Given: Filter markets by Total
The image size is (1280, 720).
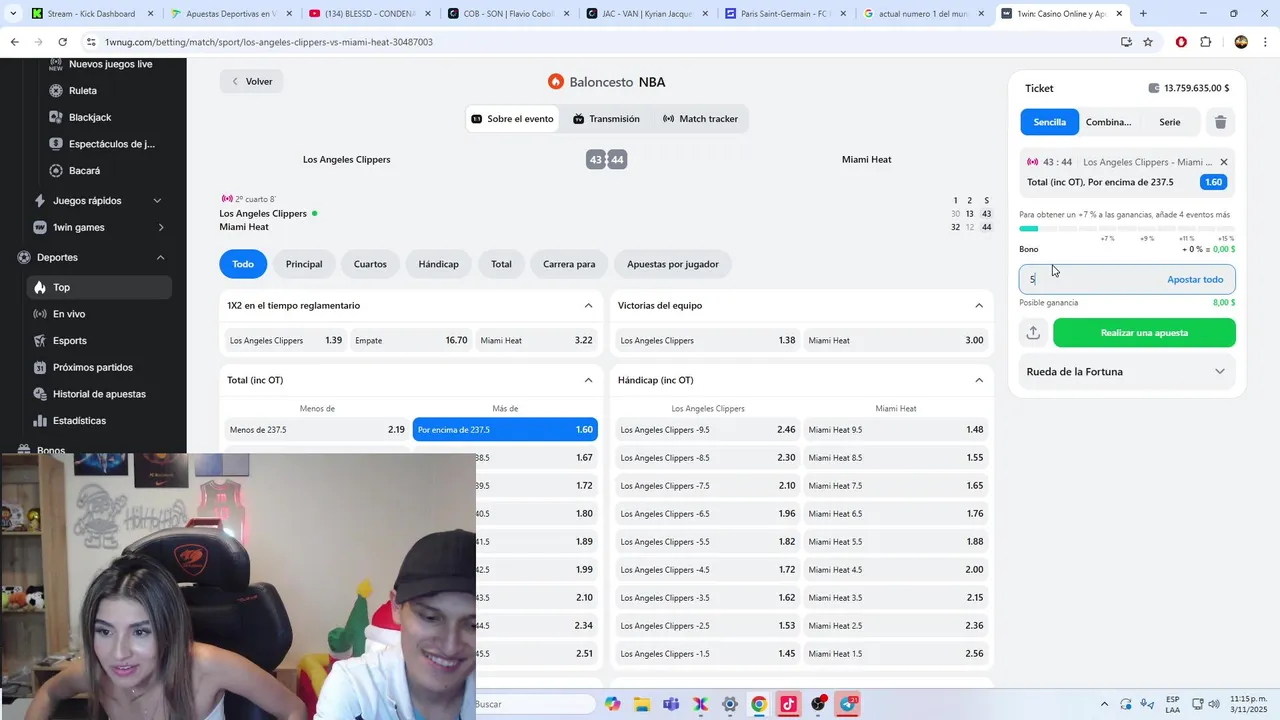Looking at the screenshot, I should 501,264.
